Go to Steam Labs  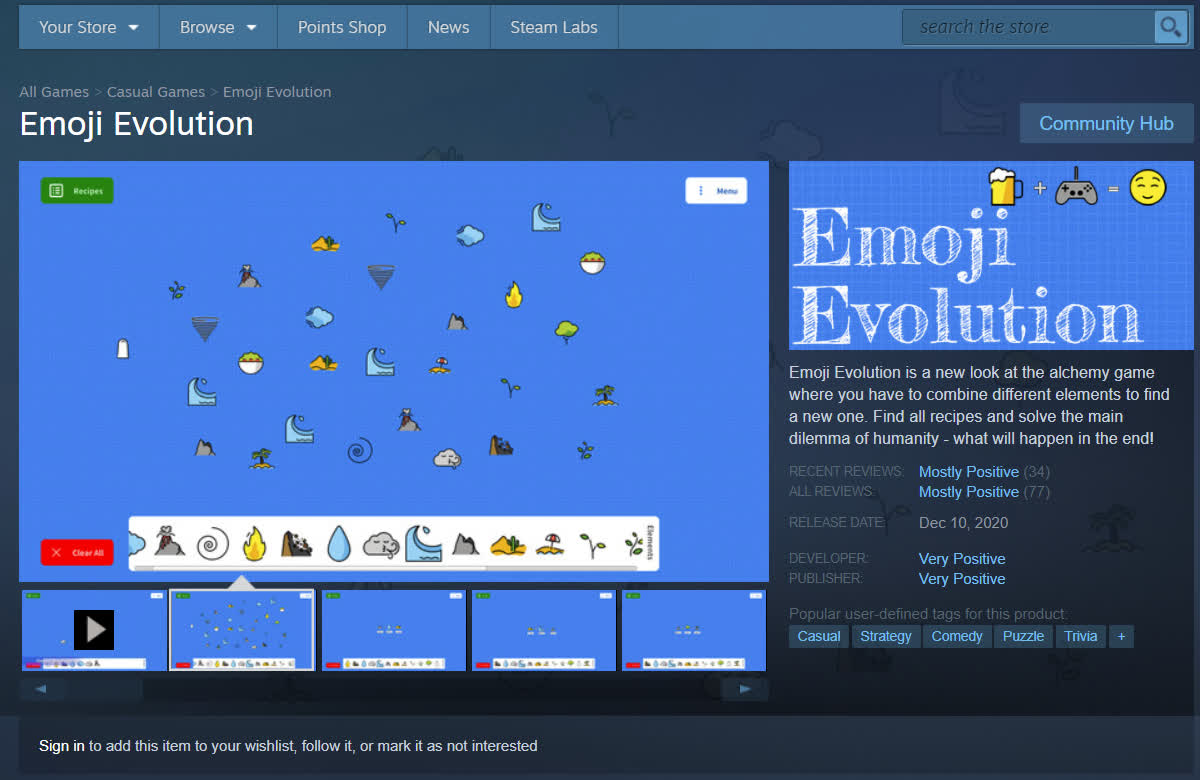tap(554, 27)
